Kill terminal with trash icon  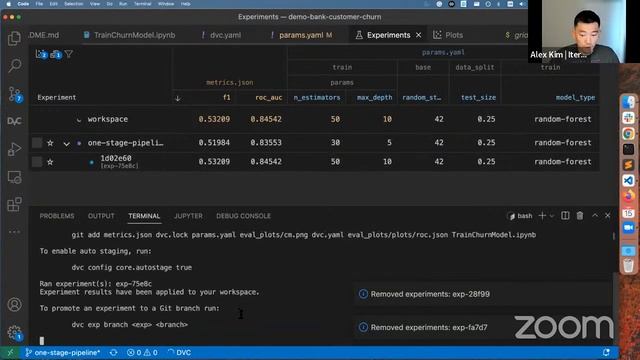(580, 216)
